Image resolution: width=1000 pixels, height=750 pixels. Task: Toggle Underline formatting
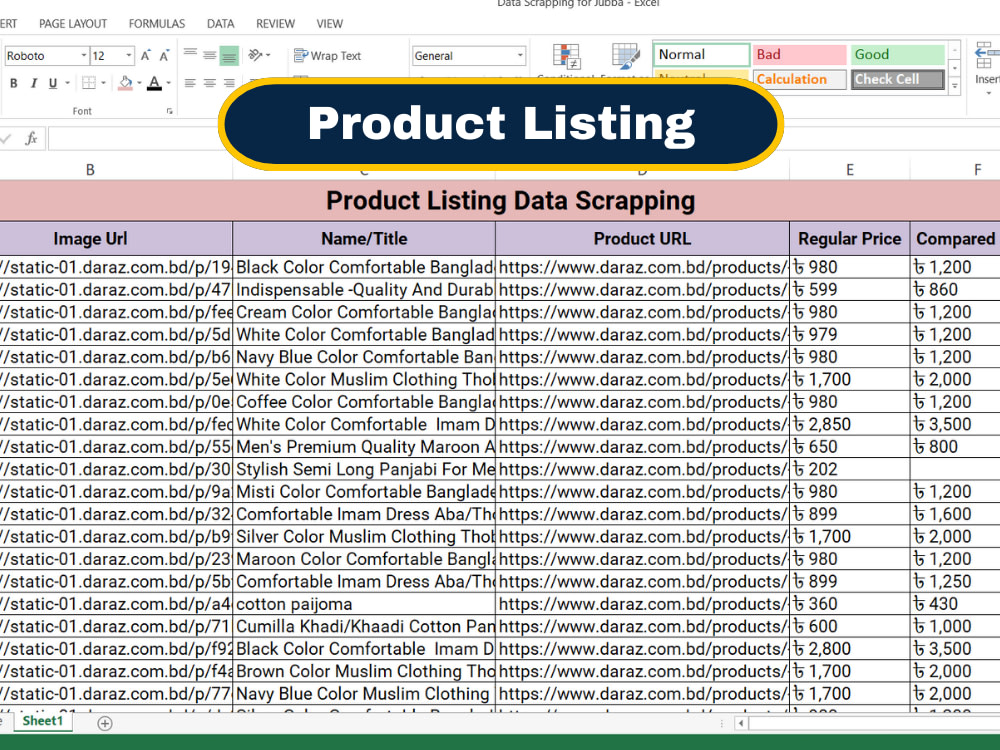52,83
